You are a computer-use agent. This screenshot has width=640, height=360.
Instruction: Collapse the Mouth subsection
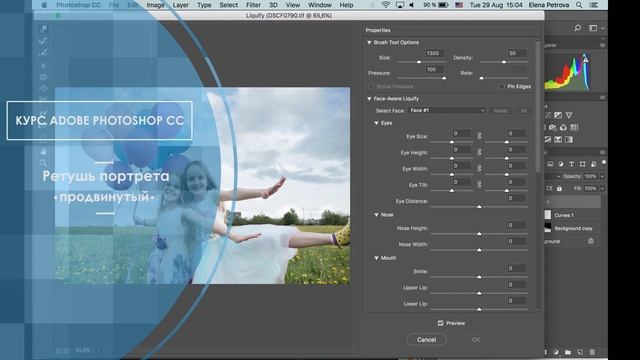click(376, 258)
